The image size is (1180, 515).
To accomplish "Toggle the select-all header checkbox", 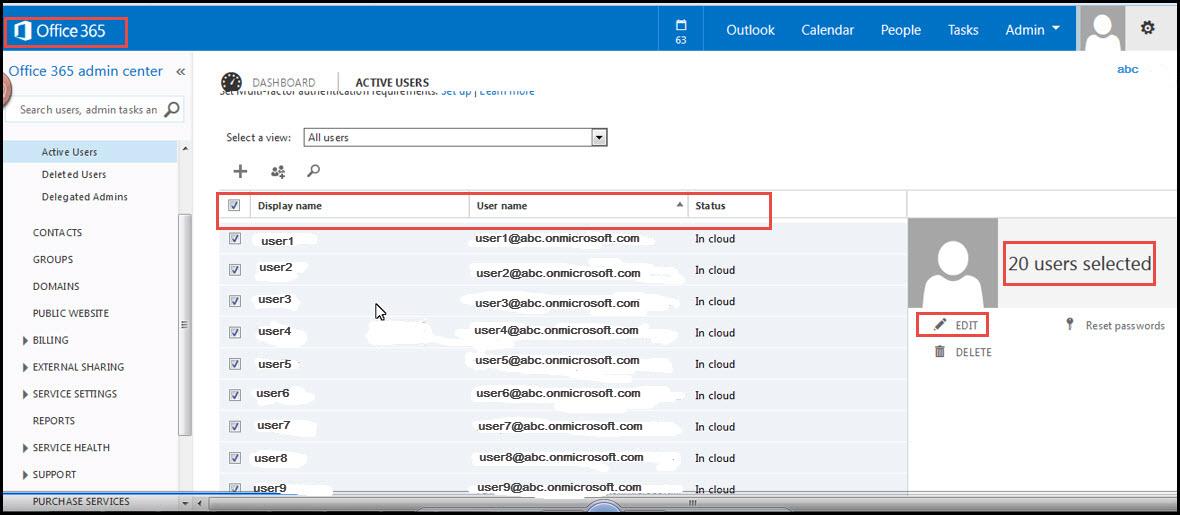I will (x=234, y=205).
